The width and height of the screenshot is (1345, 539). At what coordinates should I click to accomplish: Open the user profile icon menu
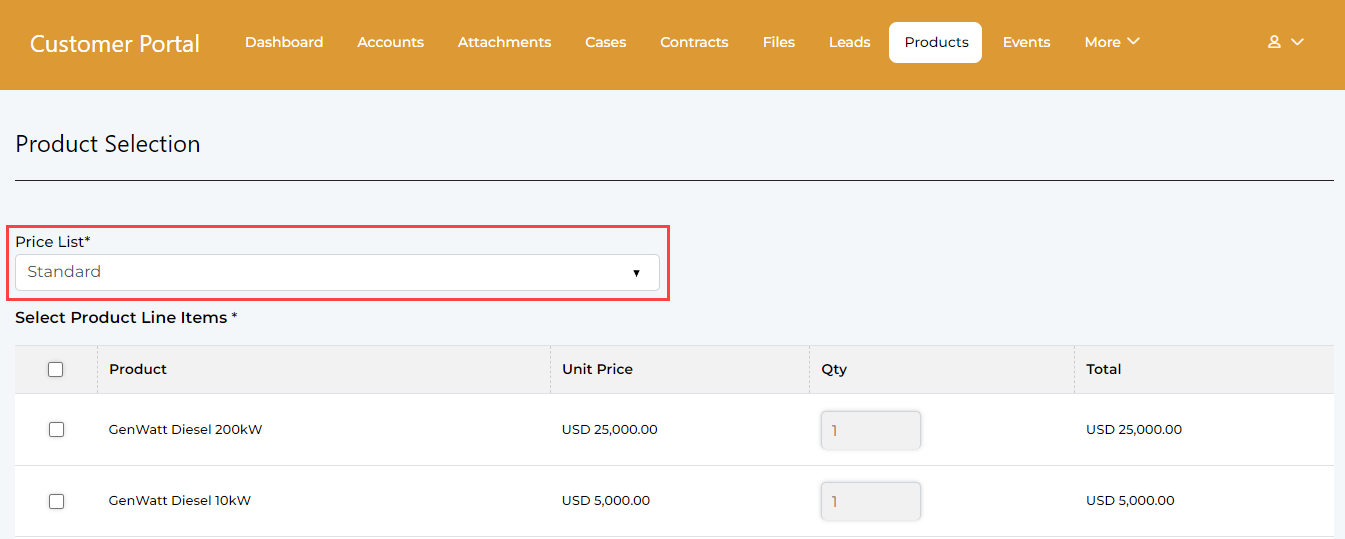pyautogui.click(x=1285, y=42)
